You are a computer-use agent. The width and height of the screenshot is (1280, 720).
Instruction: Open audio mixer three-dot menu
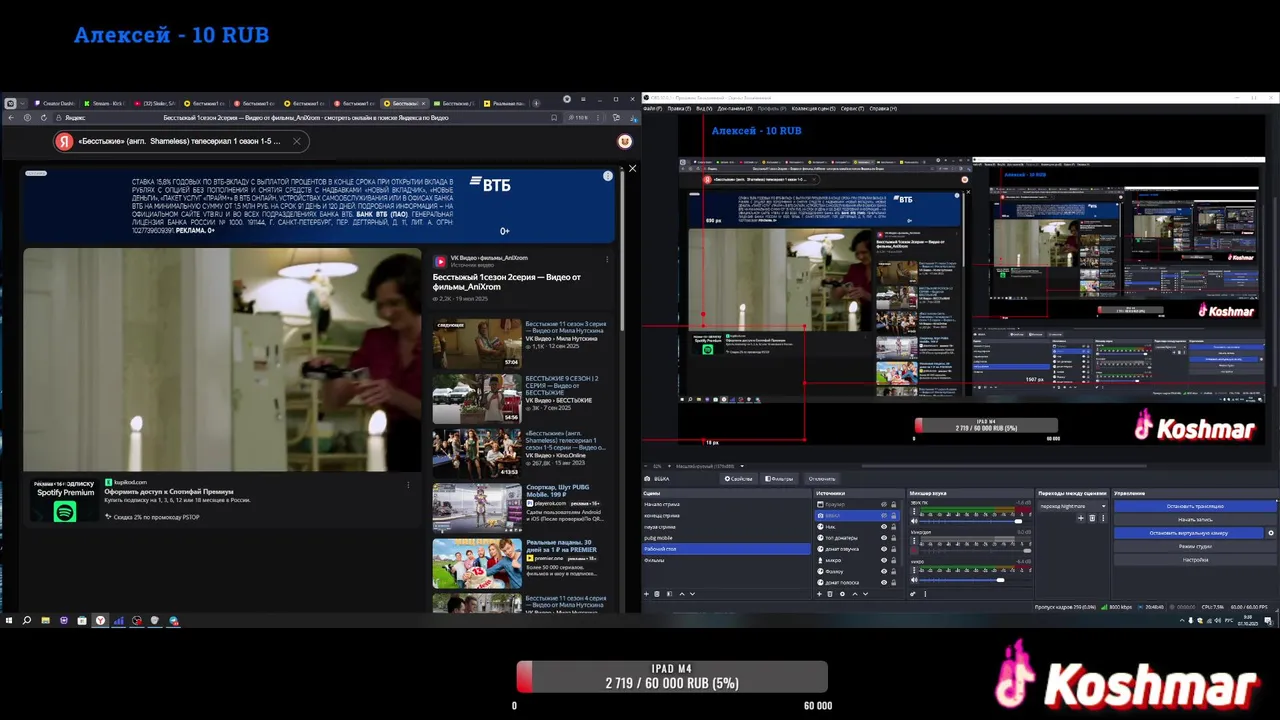(925, 594)
